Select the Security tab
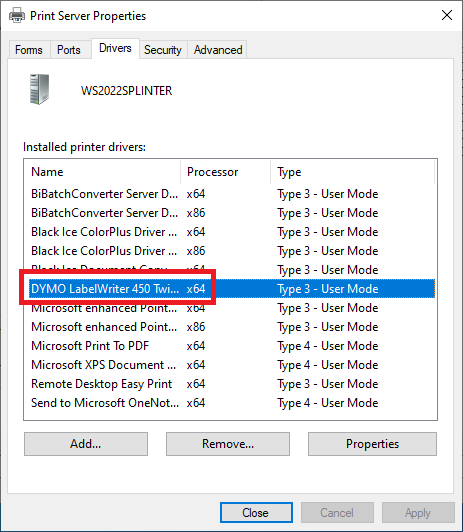 coord(163,50)
